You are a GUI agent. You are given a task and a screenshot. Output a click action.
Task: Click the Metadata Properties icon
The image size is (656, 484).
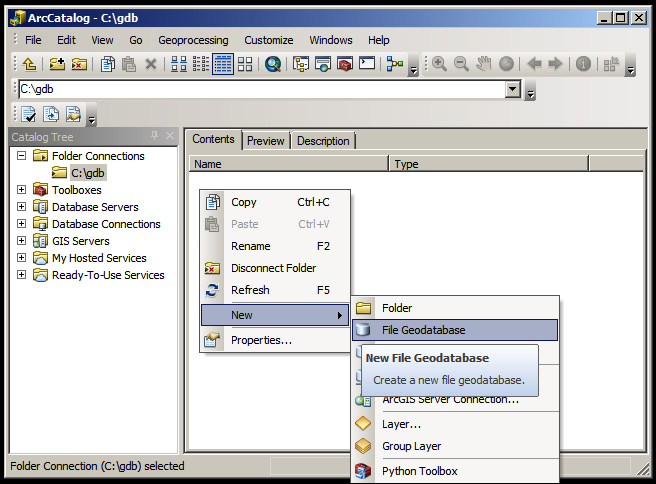coord(73,114)
